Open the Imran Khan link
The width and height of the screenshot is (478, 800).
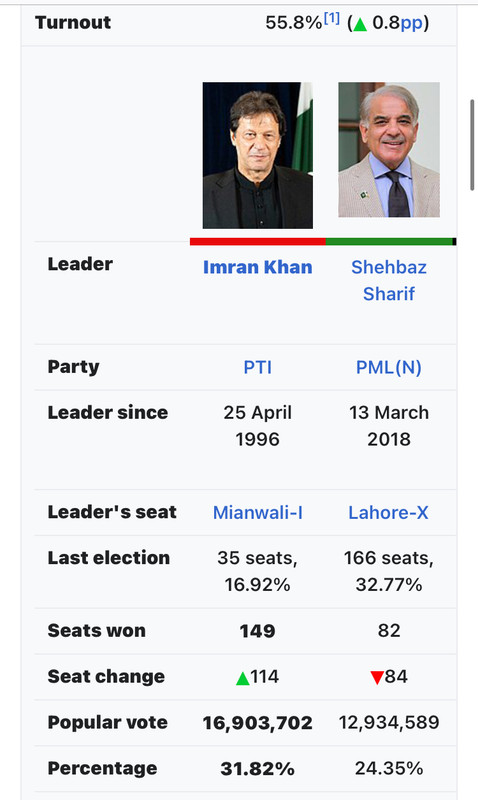tap(257, 267)
